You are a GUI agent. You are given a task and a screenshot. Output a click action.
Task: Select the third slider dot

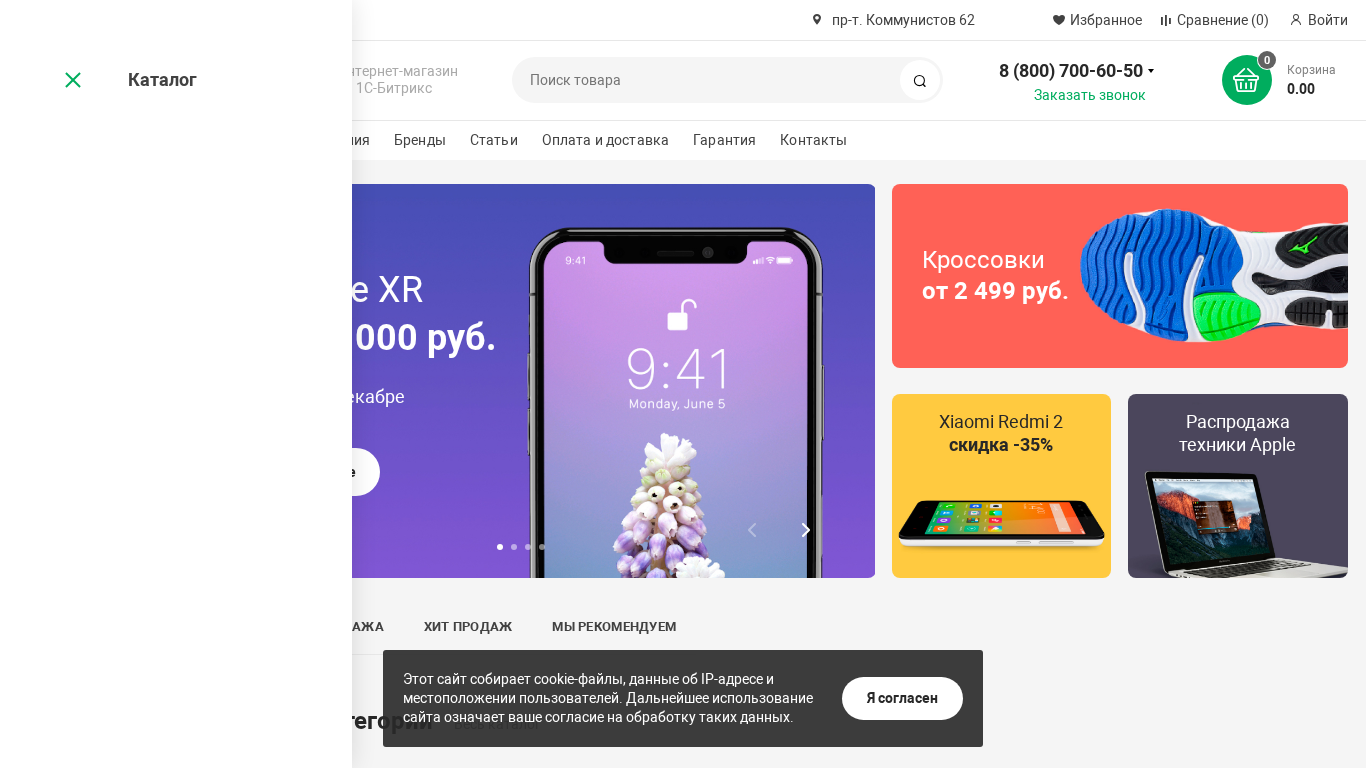[x=528, y=547]
